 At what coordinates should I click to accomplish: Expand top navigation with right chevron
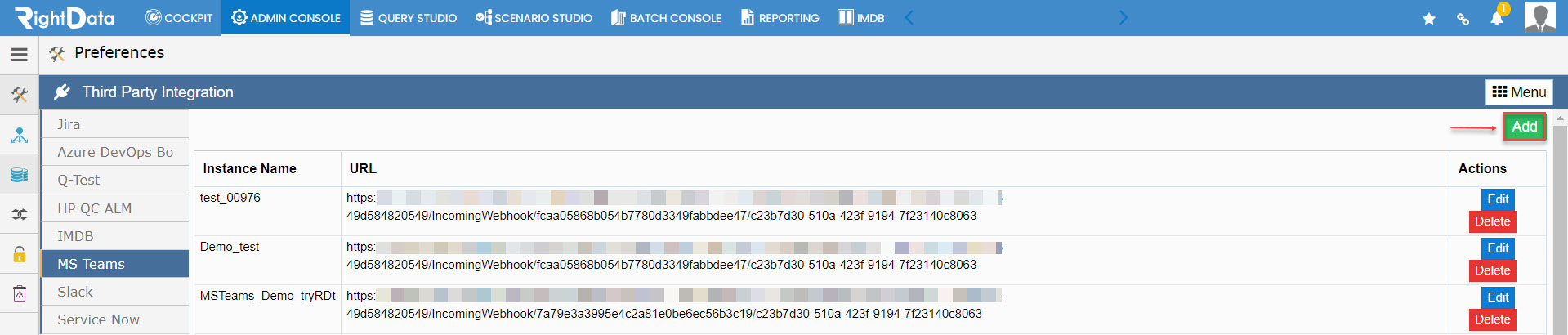1123,17
